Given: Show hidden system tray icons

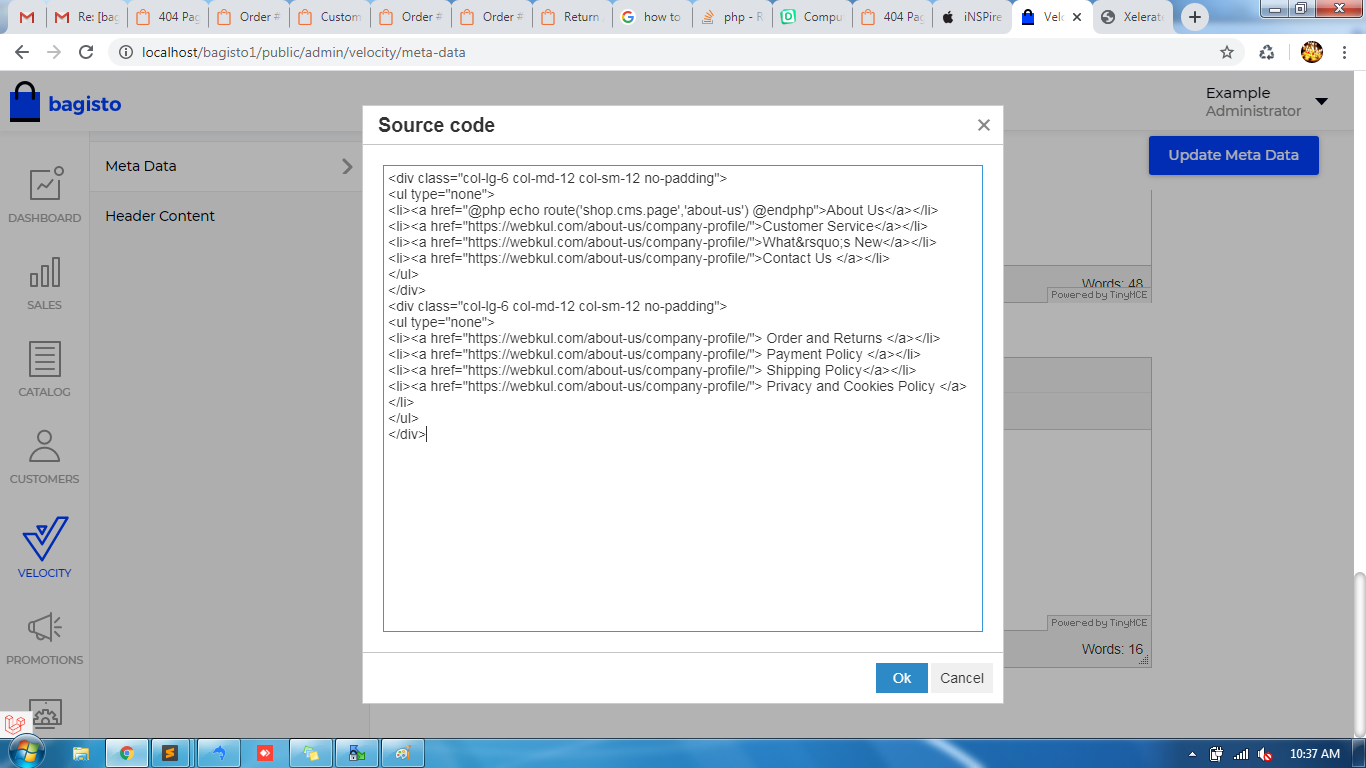Looking at the screenshot, I should coord(1193,754).
